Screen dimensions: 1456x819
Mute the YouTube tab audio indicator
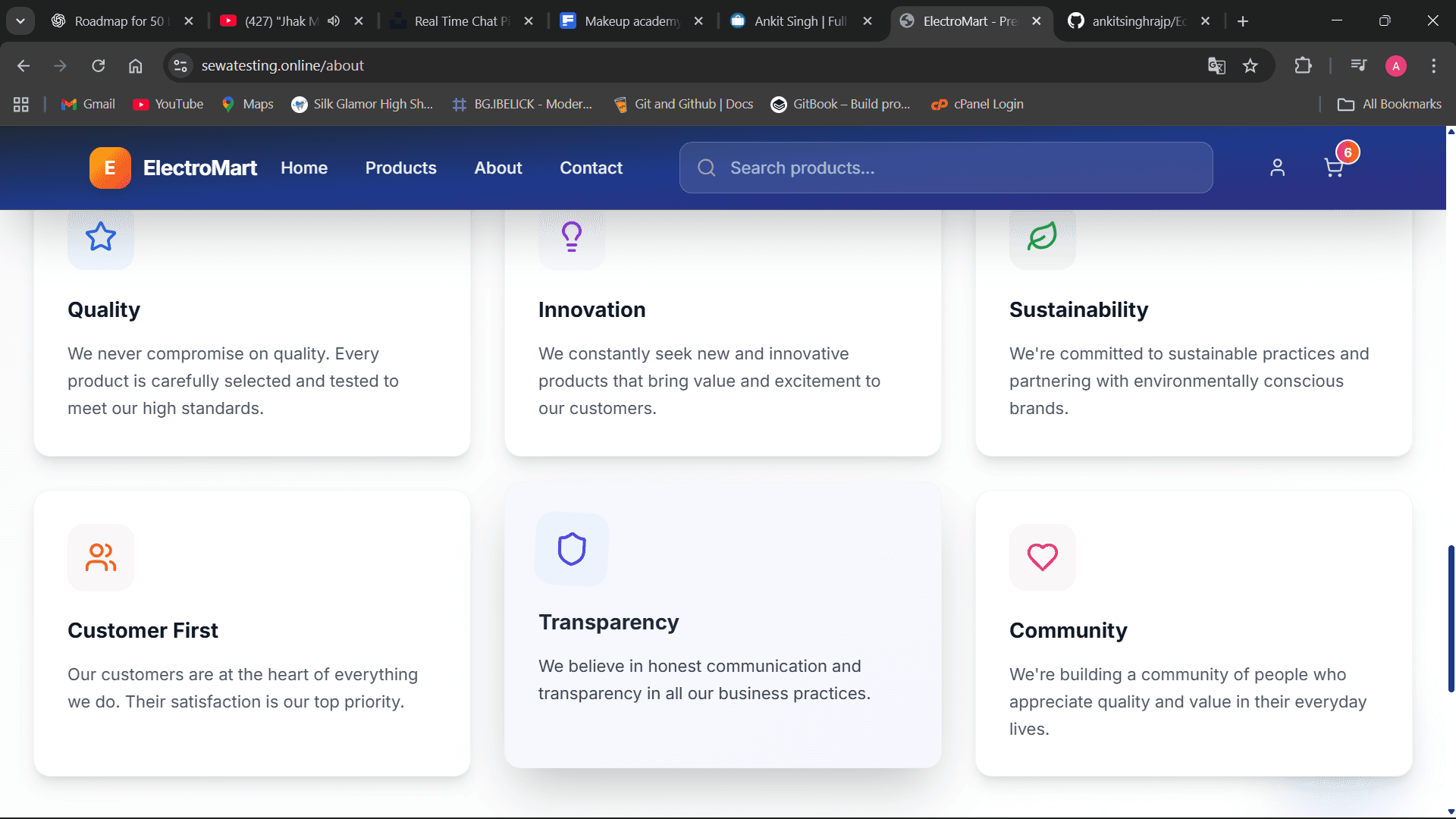[334, 21]
